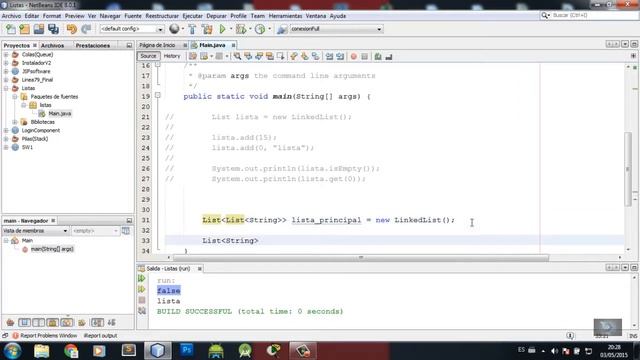Run the project with green play icon

pyautogui.click(x=222, y=29)
